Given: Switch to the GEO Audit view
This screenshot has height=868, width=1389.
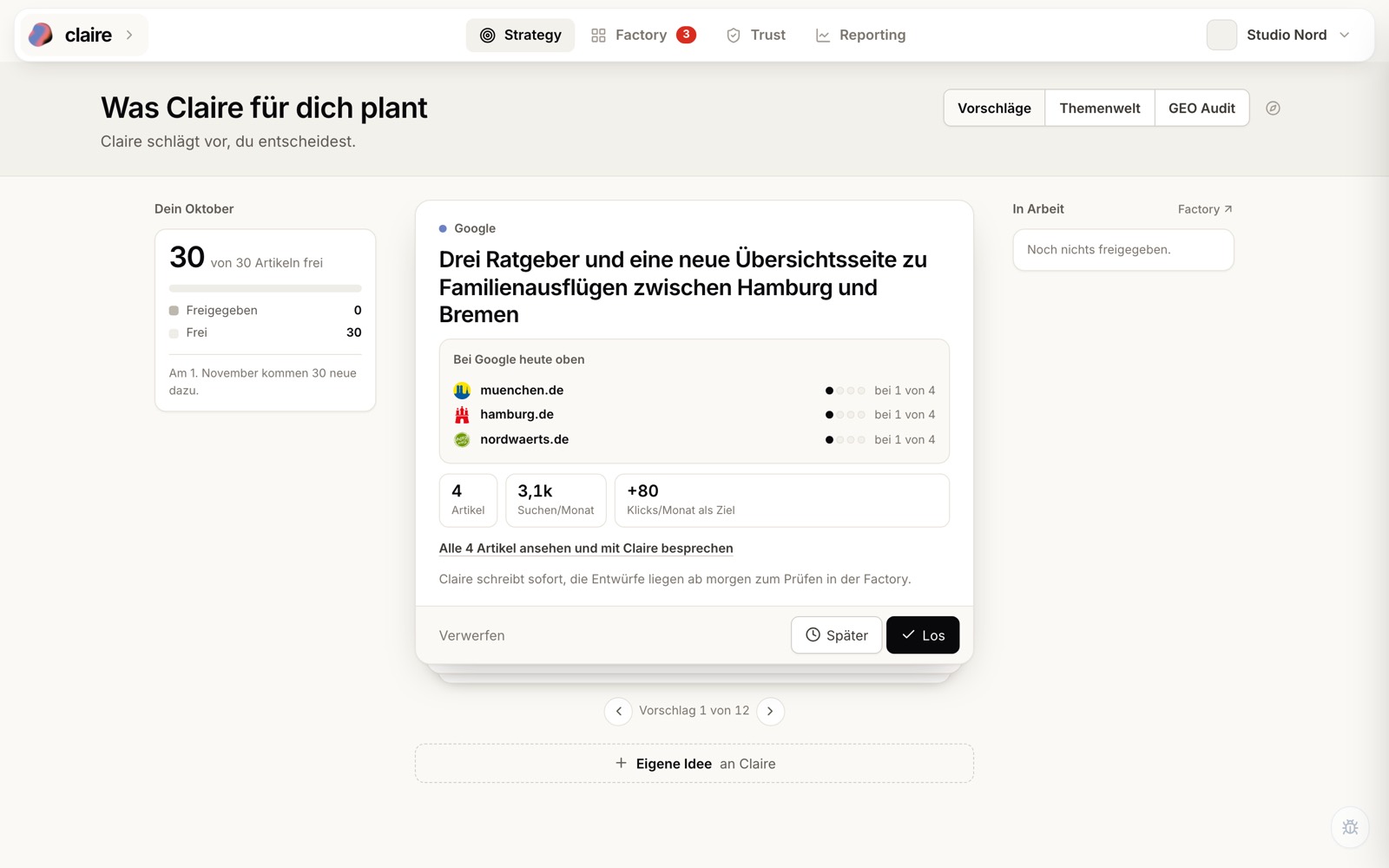Looking at the screenshot, I should pos(1201,108).
